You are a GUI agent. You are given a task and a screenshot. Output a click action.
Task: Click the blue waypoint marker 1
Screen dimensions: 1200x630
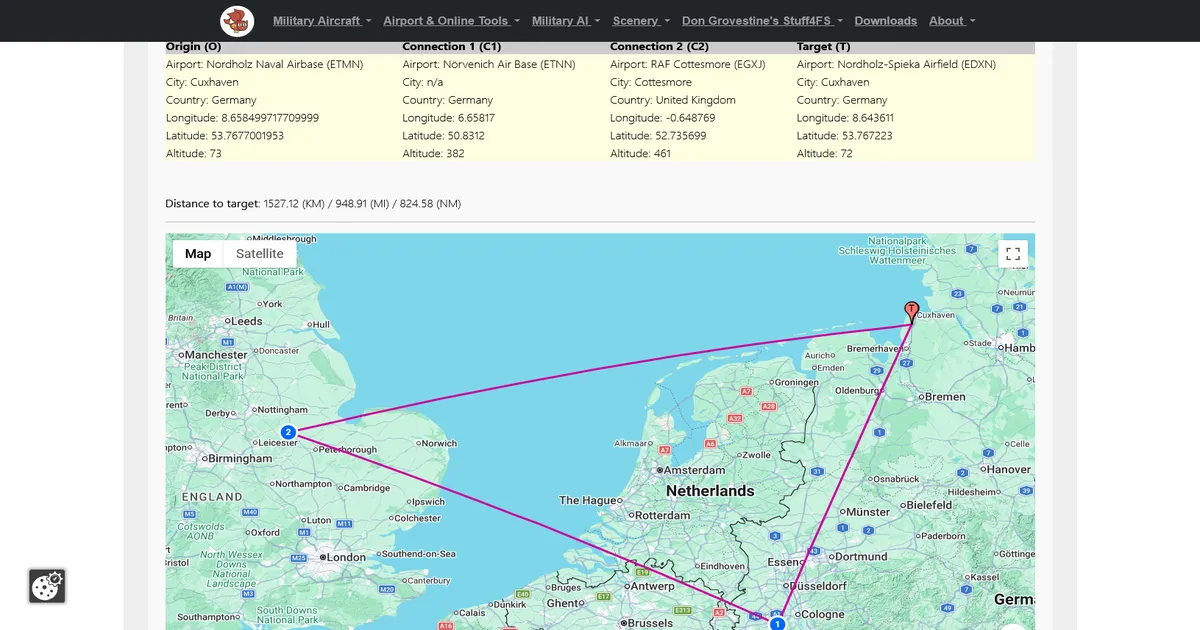point(777,623)
